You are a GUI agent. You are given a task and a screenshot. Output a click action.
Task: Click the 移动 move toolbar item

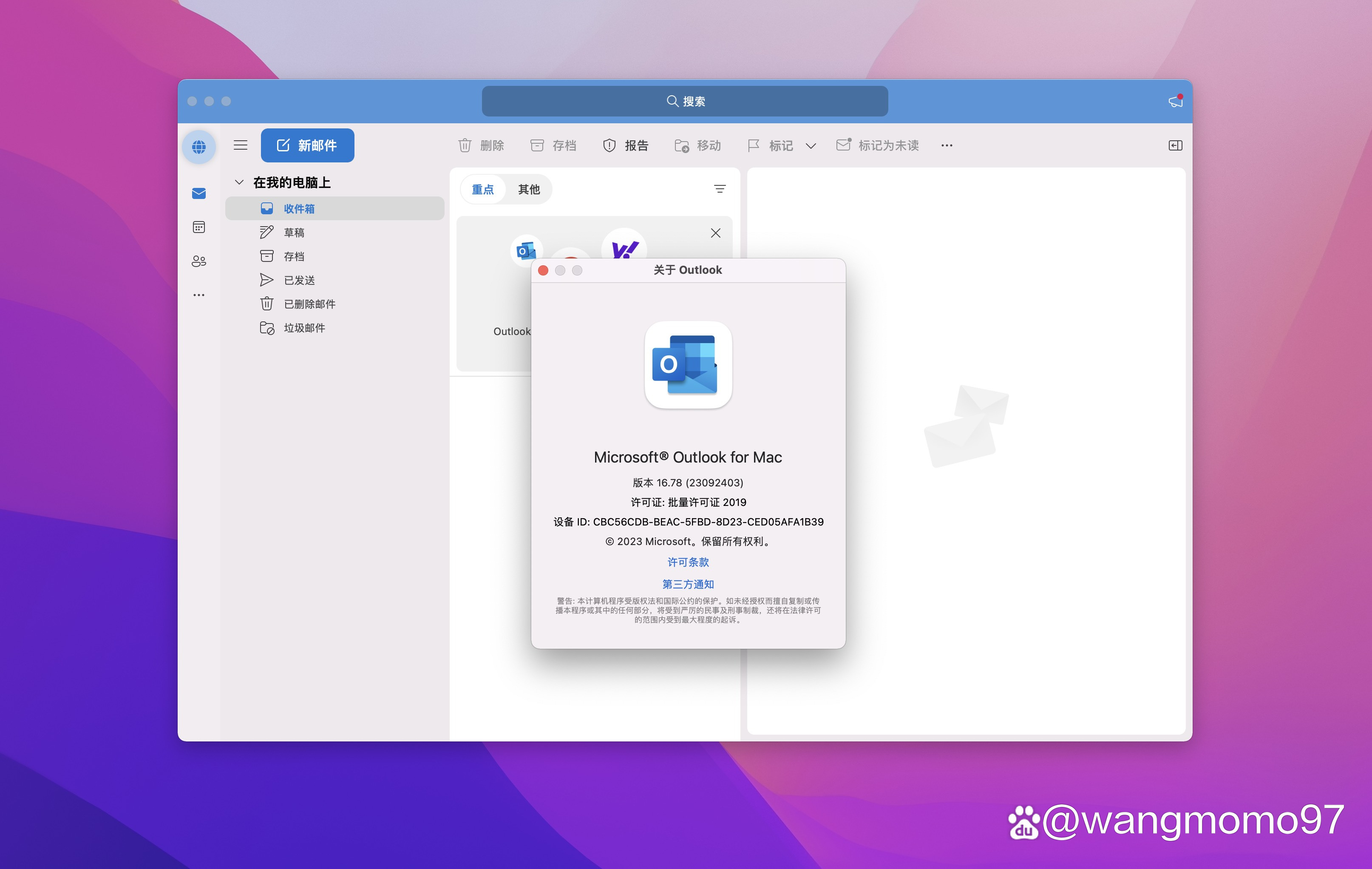pos(698,145)
